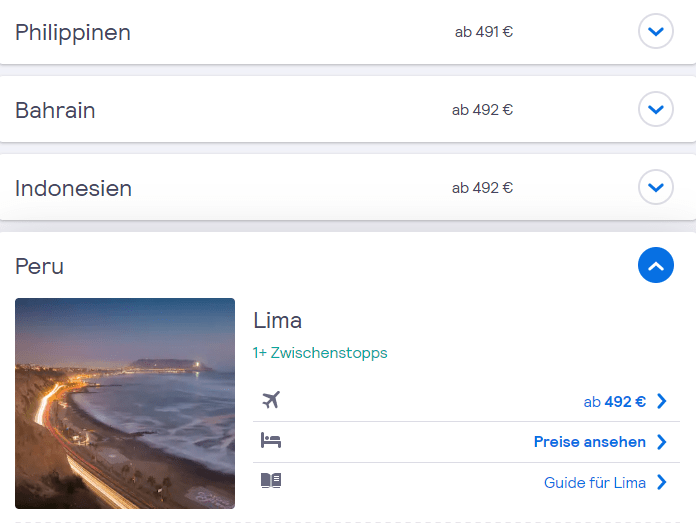Open Preise ansehen hotel link

click(589, 442)
